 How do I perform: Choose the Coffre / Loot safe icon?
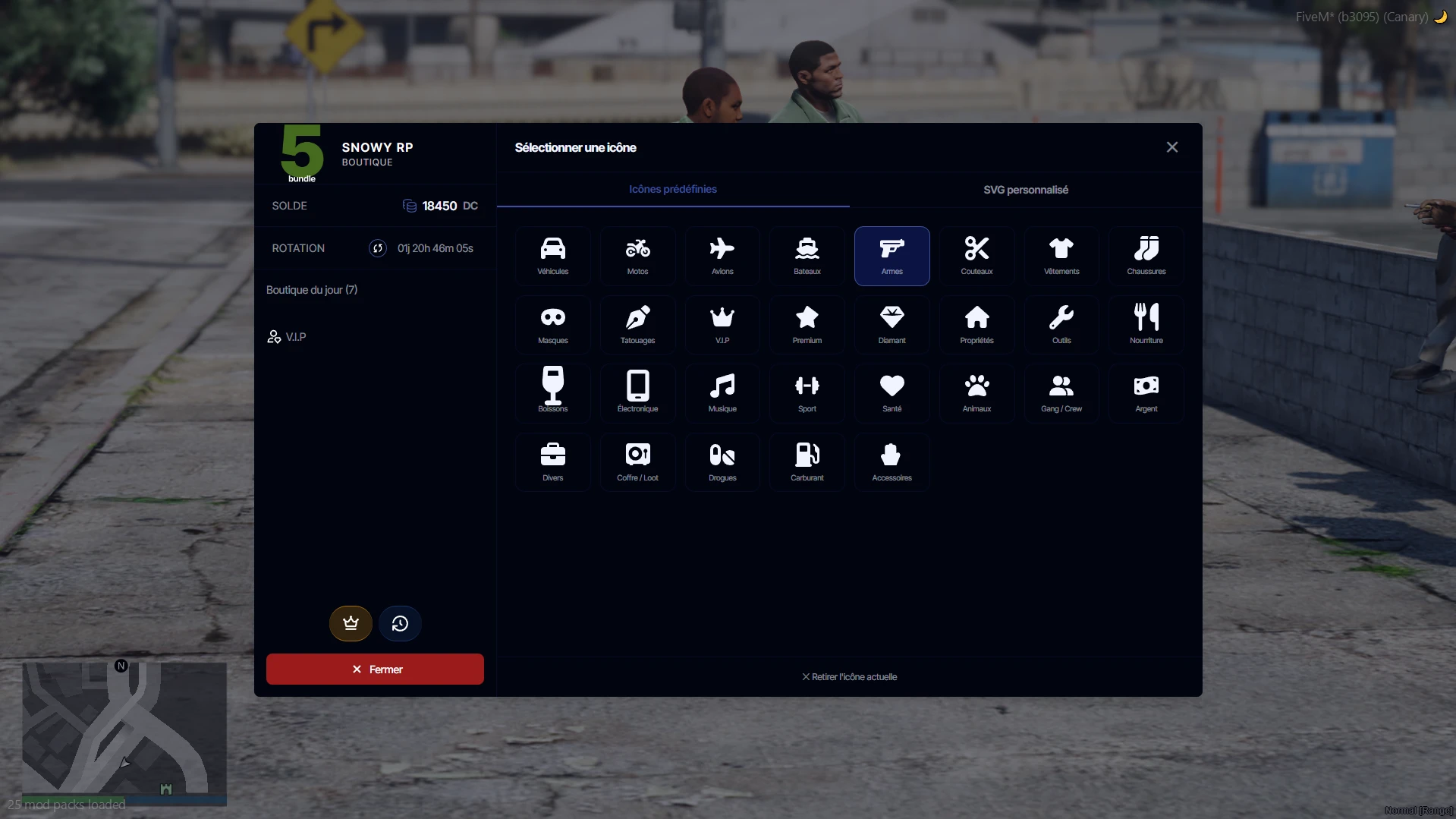pos(637,462)
